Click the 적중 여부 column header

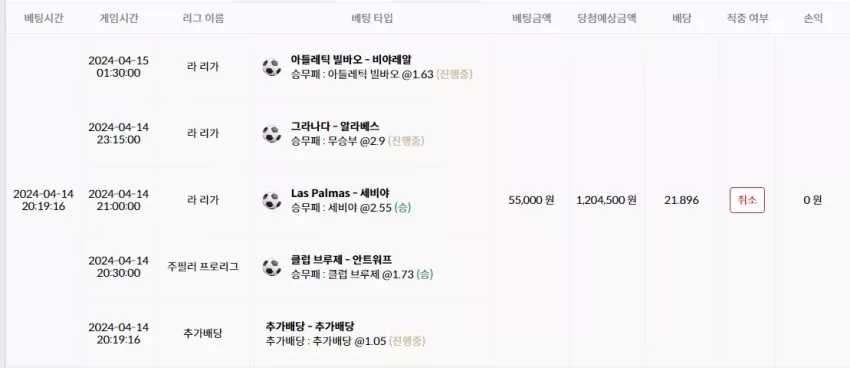pyautogui.click(x=748, y=18)
